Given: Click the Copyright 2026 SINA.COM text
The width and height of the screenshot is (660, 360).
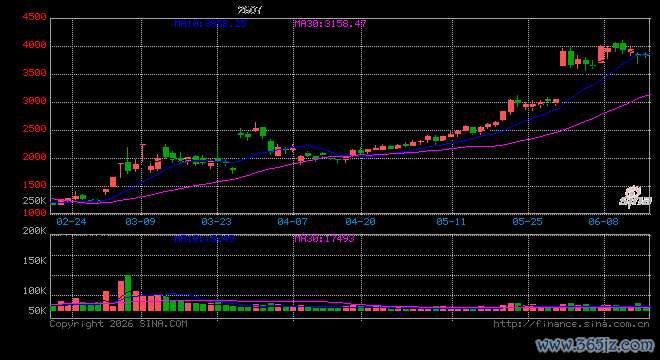Looking at the screenshot, I should point(119,324).
